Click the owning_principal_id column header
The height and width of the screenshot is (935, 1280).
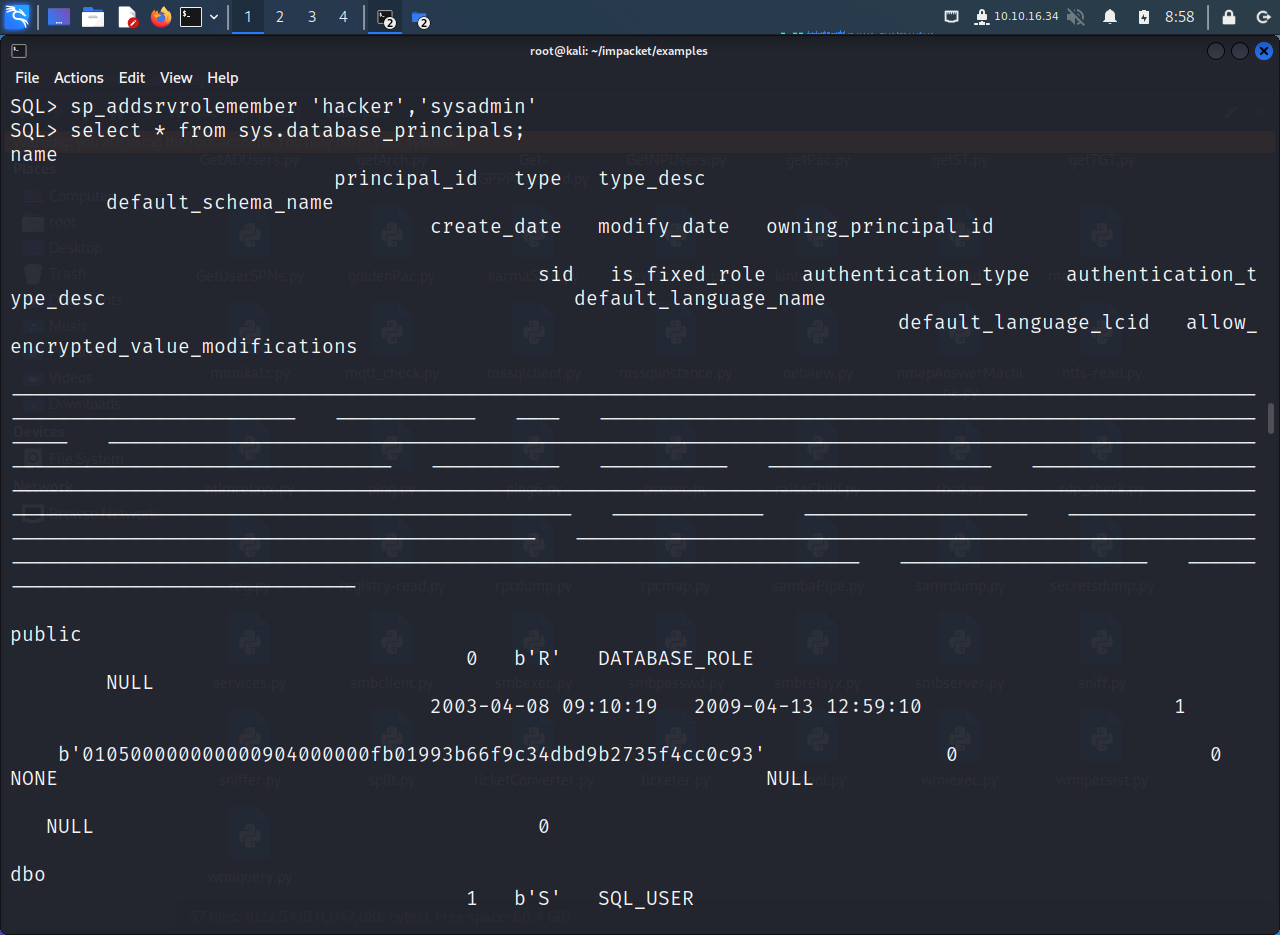coord(880,226)
